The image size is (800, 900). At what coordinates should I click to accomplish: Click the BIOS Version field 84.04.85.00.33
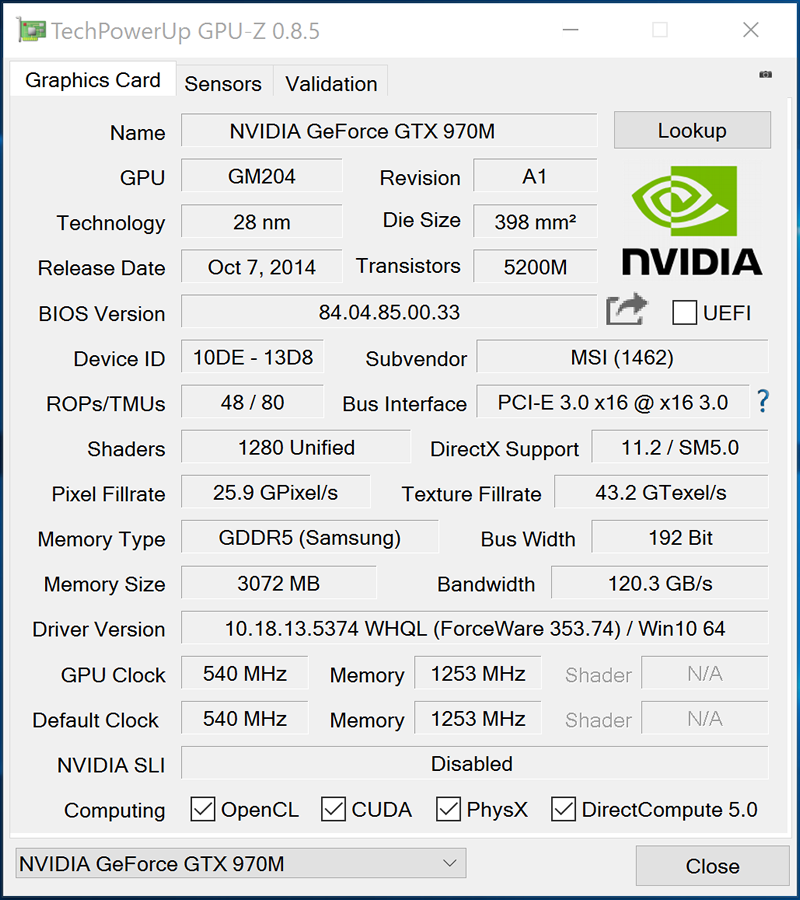coord(389,311)
